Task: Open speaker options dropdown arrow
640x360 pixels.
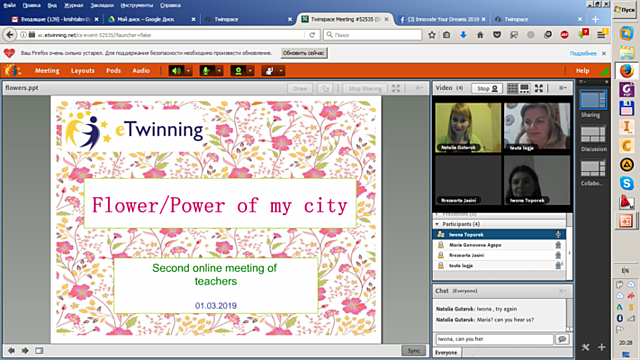Action: 188,71
